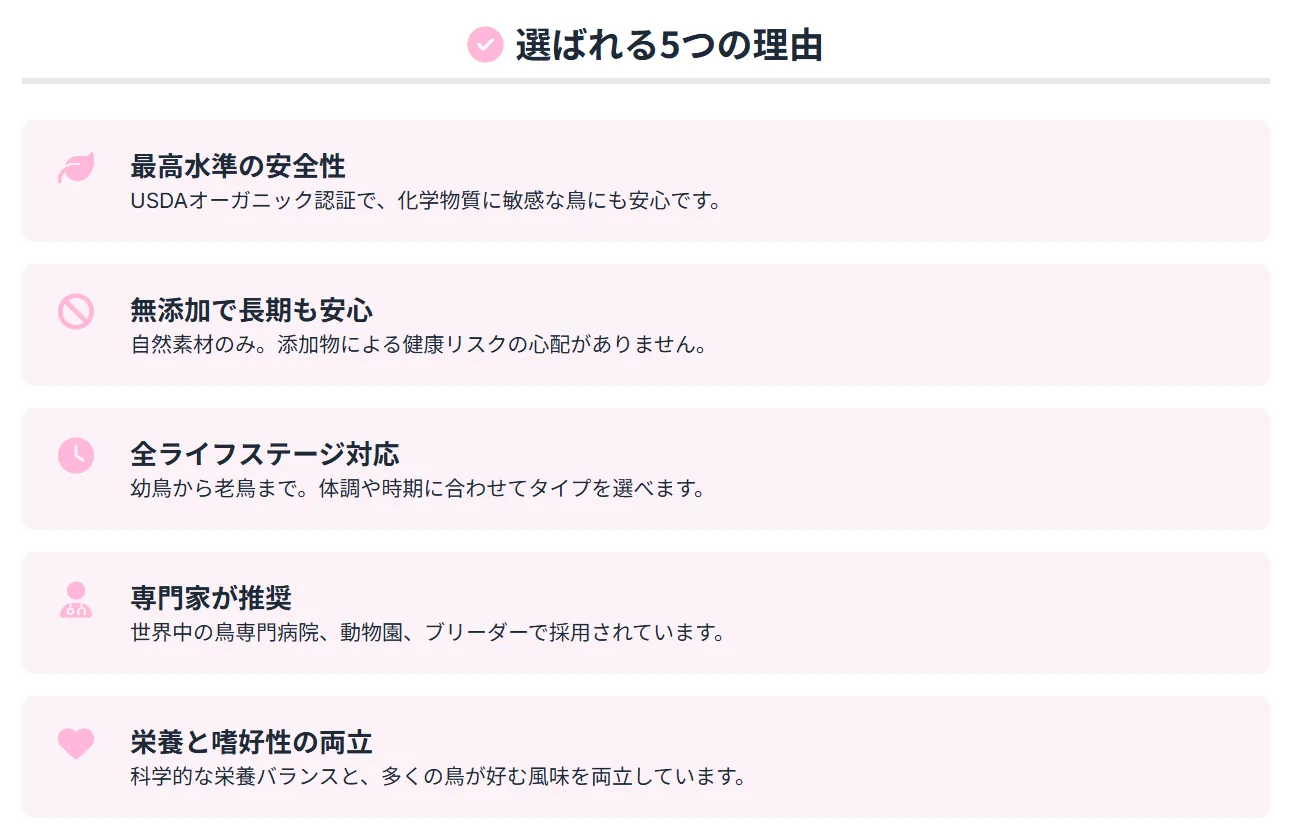Click the 科学的な栄養バランス description text
Viewport: 1290px width, 837px height.
pos(438,777)
